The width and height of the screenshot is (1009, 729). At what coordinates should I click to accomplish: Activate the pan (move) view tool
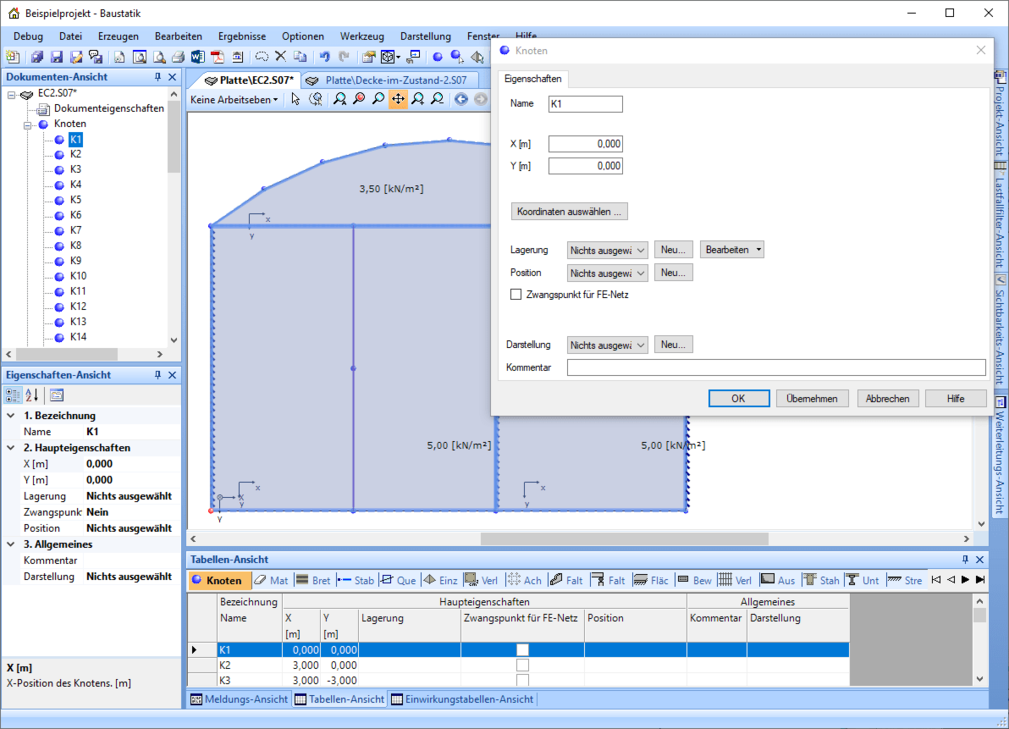coord(398,99)
